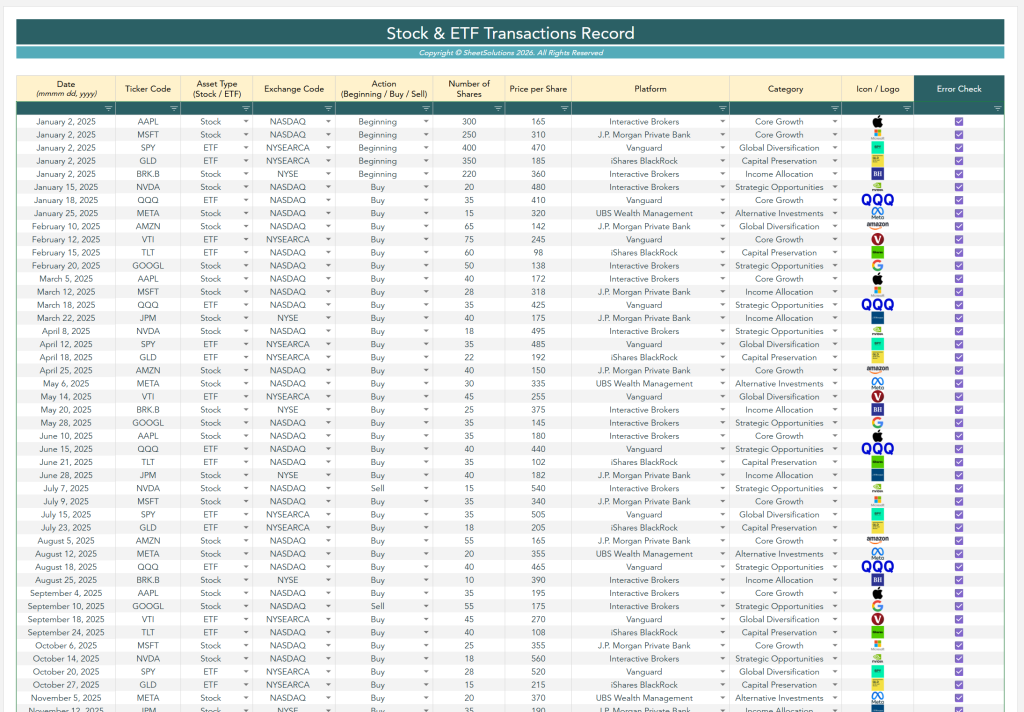This screenshot has width=1024, height=712.
Task: Select the Vanguard V logo in February 12 row
Action: click(878, 240)
